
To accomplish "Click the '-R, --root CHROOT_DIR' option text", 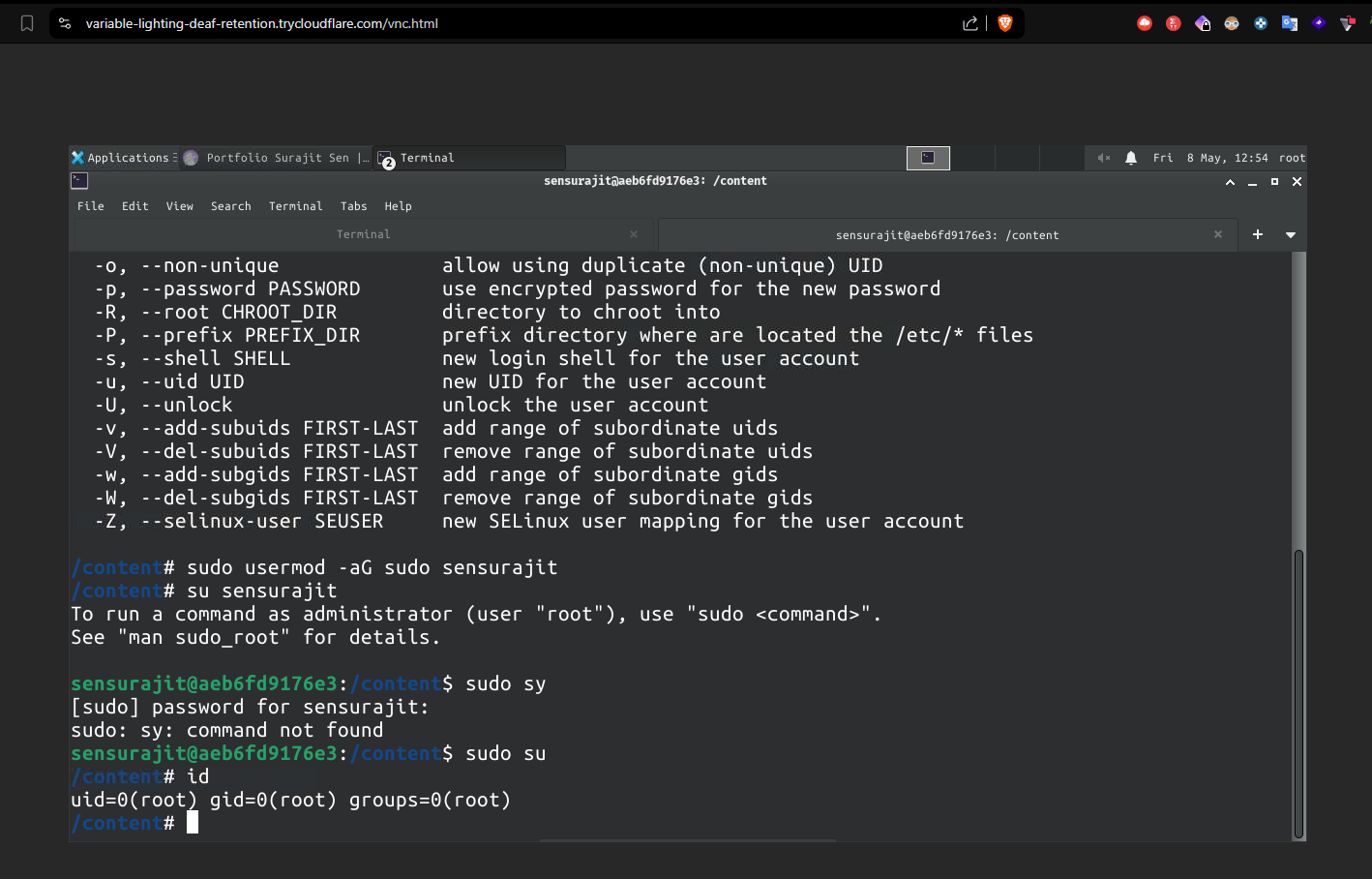I will point(216,312).
